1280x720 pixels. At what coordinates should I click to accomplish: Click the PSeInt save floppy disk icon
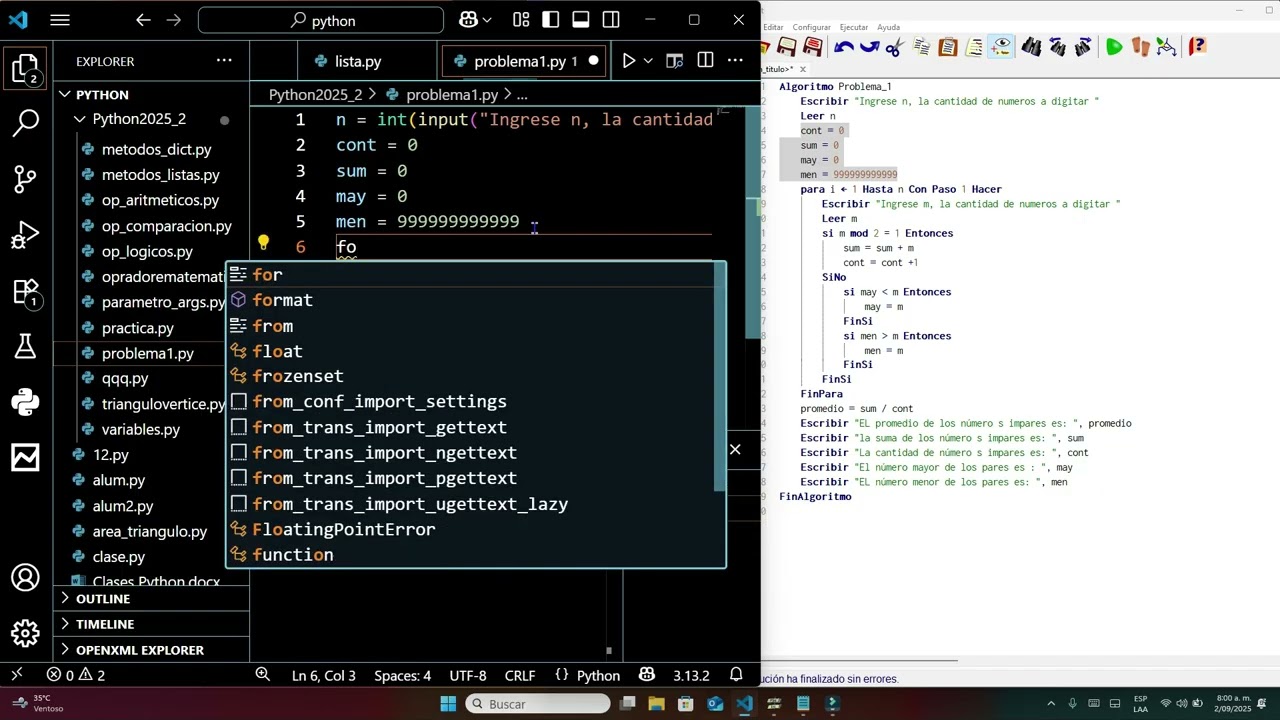787,46
